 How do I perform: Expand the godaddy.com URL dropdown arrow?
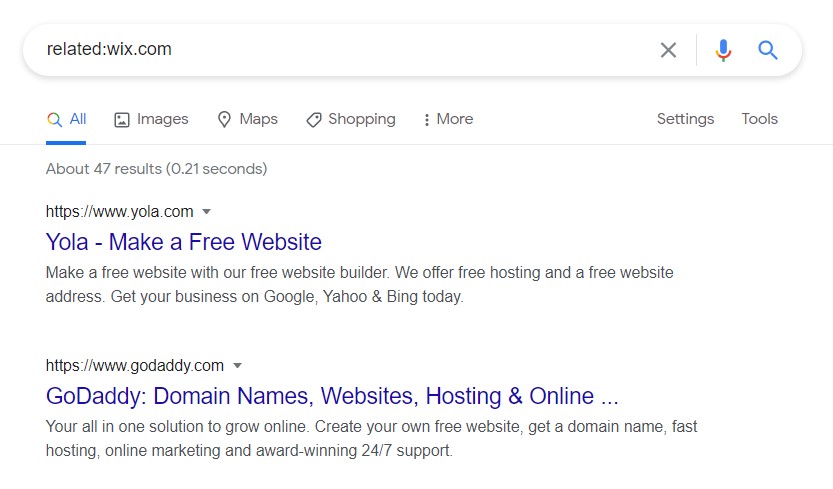238,365
